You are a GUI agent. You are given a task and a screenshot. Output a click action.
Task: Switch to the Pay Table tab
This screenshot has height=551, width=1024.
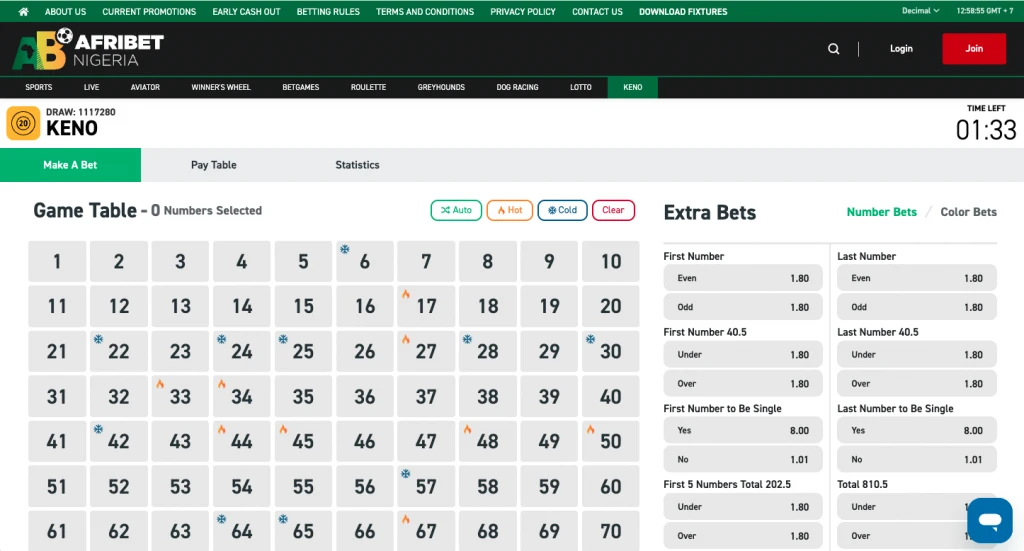[214, 165]
